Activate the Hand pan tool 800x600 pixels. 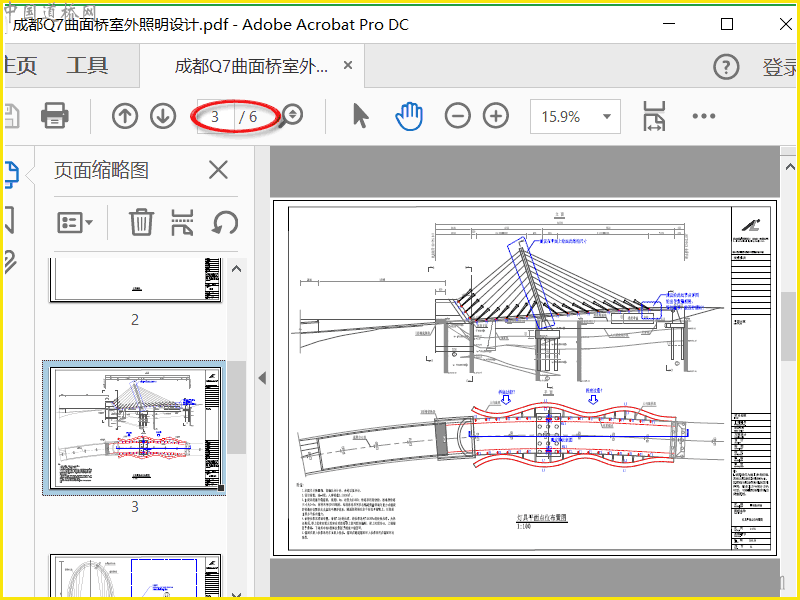click(409, 116)
